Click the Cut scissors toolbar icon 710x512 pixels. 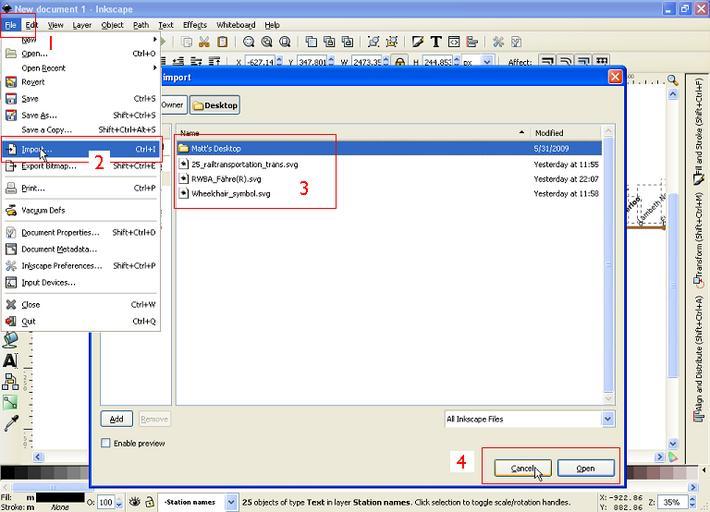pyautogui.click(x=204, y=42)
